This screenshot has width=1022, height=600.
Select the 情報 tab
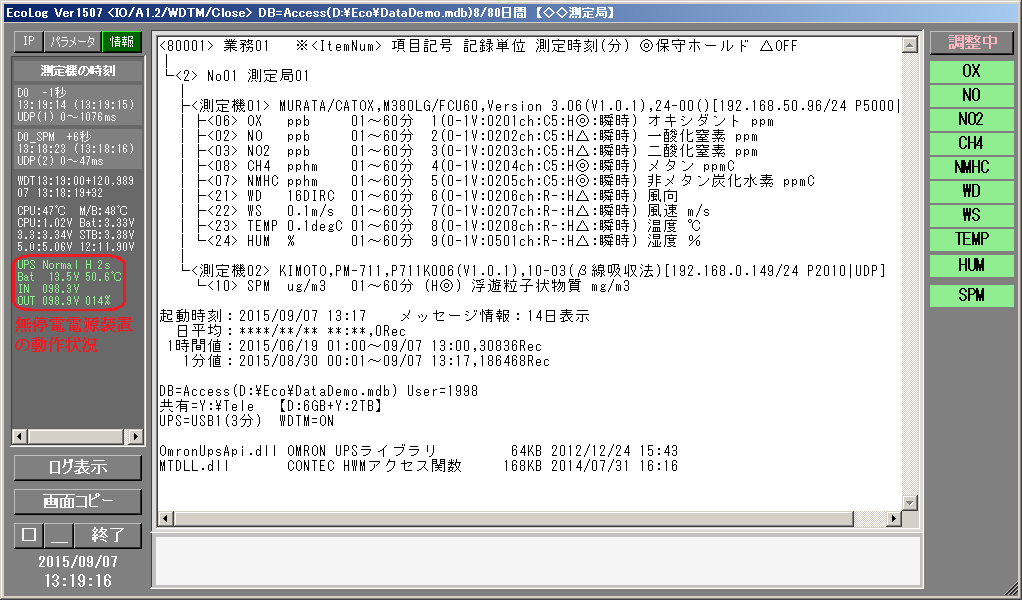121,42
